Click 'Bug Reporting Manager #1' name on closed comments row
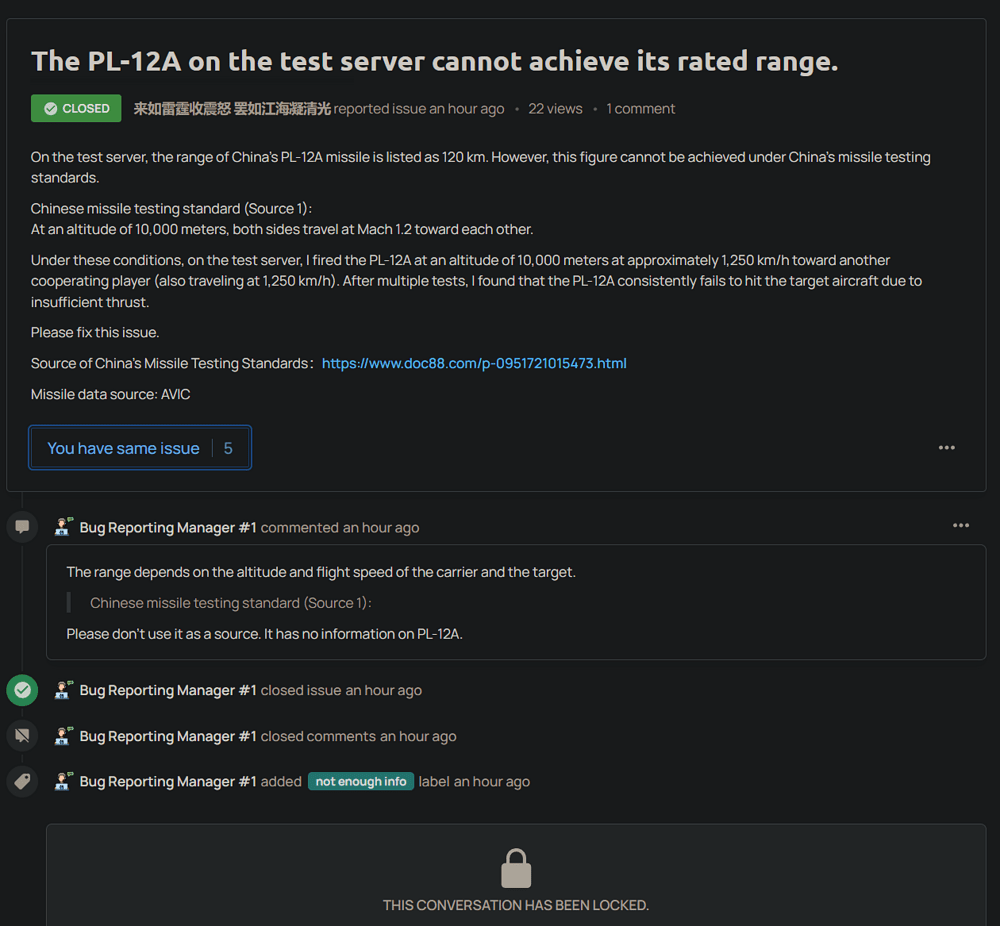 coord(168,736)
